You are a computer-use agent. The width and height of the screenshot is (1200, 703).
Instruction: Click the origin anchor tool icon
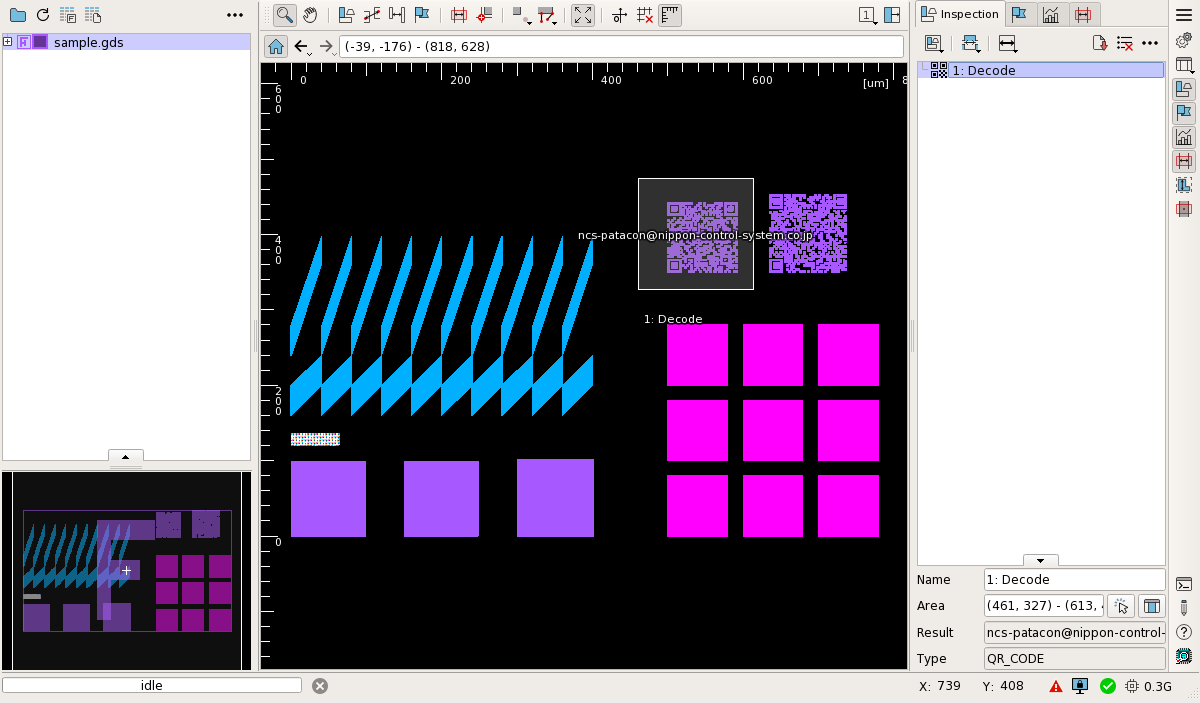(620, 15)
